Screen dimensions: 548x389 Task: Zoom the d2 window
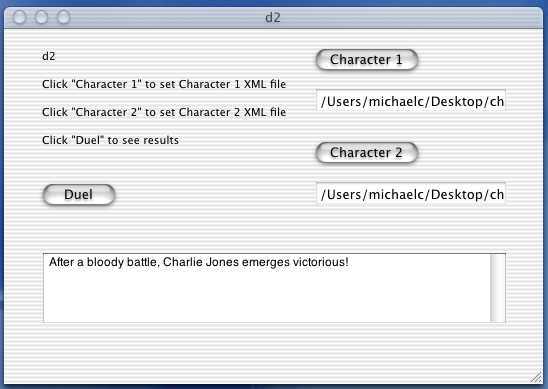click(64, 17)
